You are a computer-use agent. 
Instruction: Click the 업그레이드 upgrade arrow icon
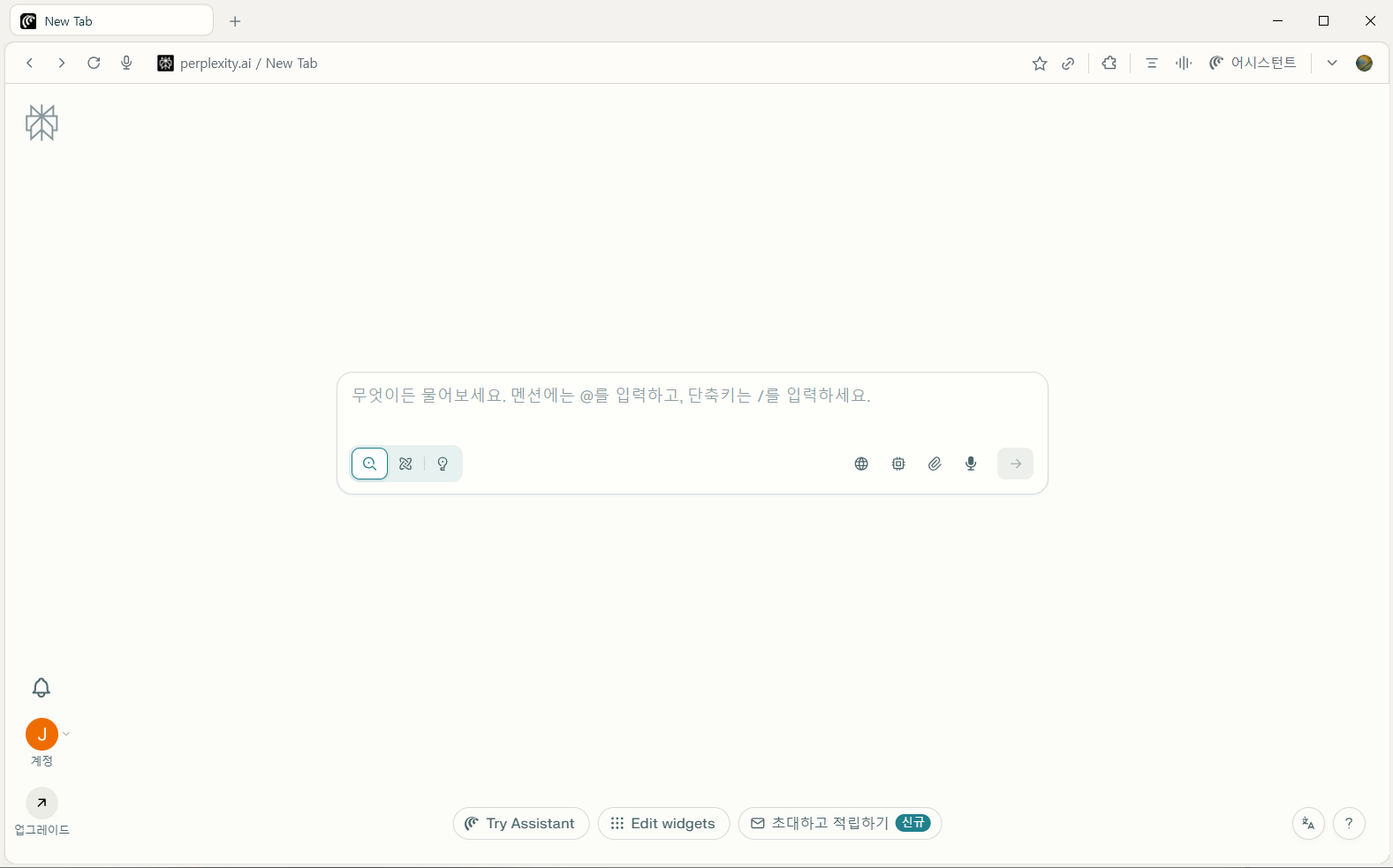tap(42, 803)
